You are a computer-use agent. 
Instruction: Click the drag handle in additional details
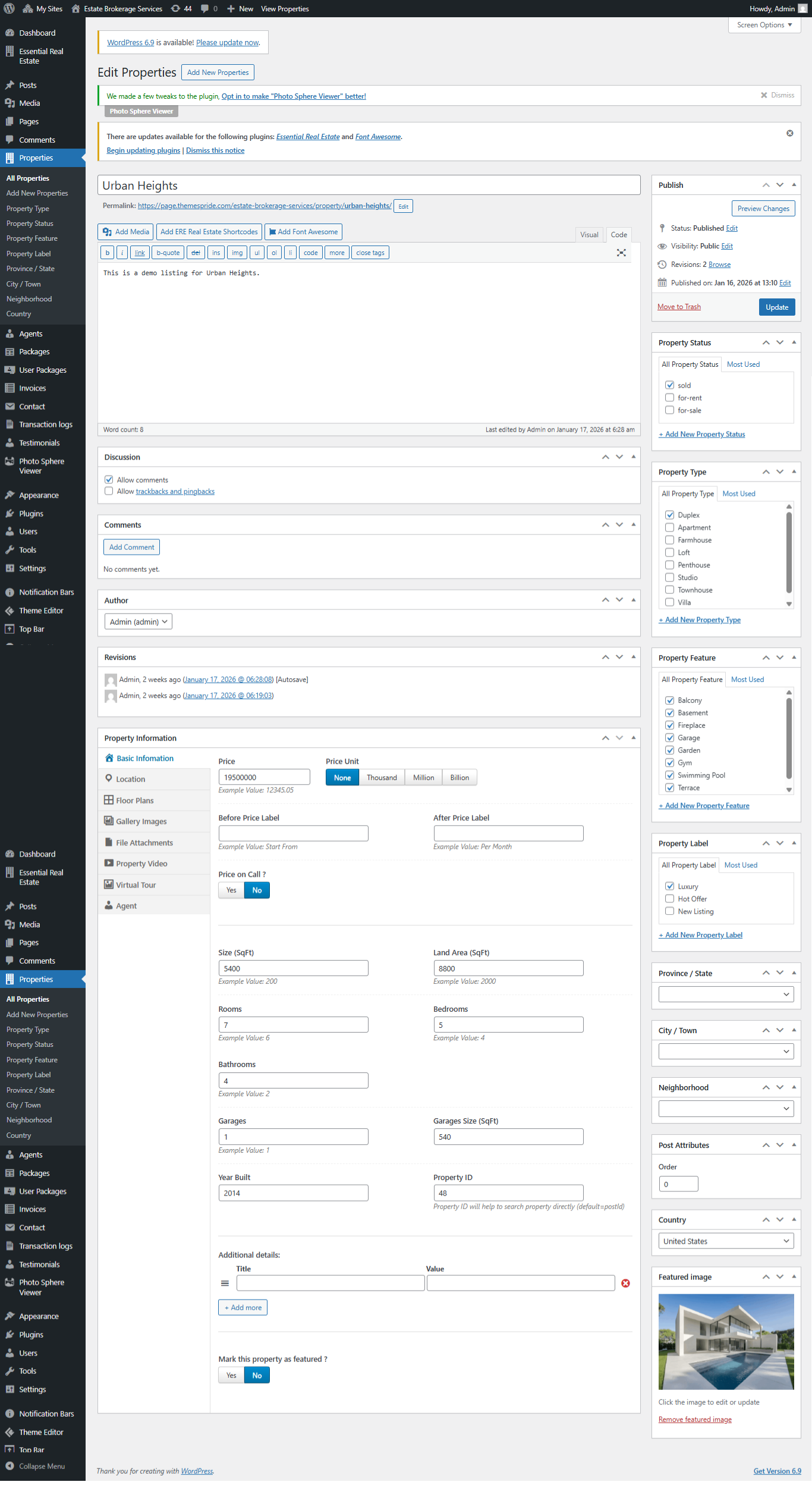point(225,1283)
